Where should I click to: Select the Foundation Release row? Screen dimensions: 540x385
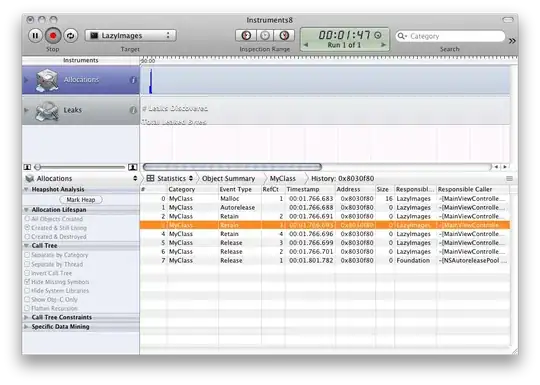325,261
